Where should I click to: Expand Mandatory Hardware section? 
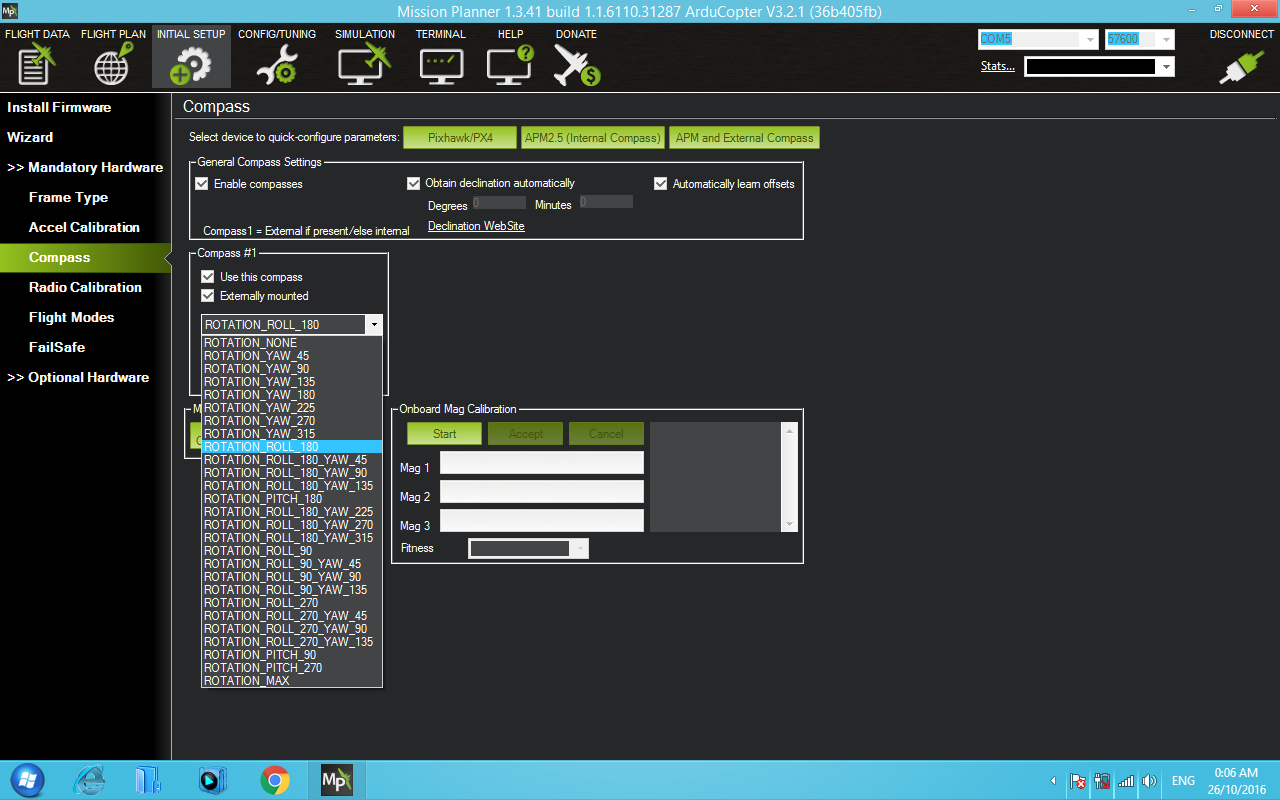point(85,167)
